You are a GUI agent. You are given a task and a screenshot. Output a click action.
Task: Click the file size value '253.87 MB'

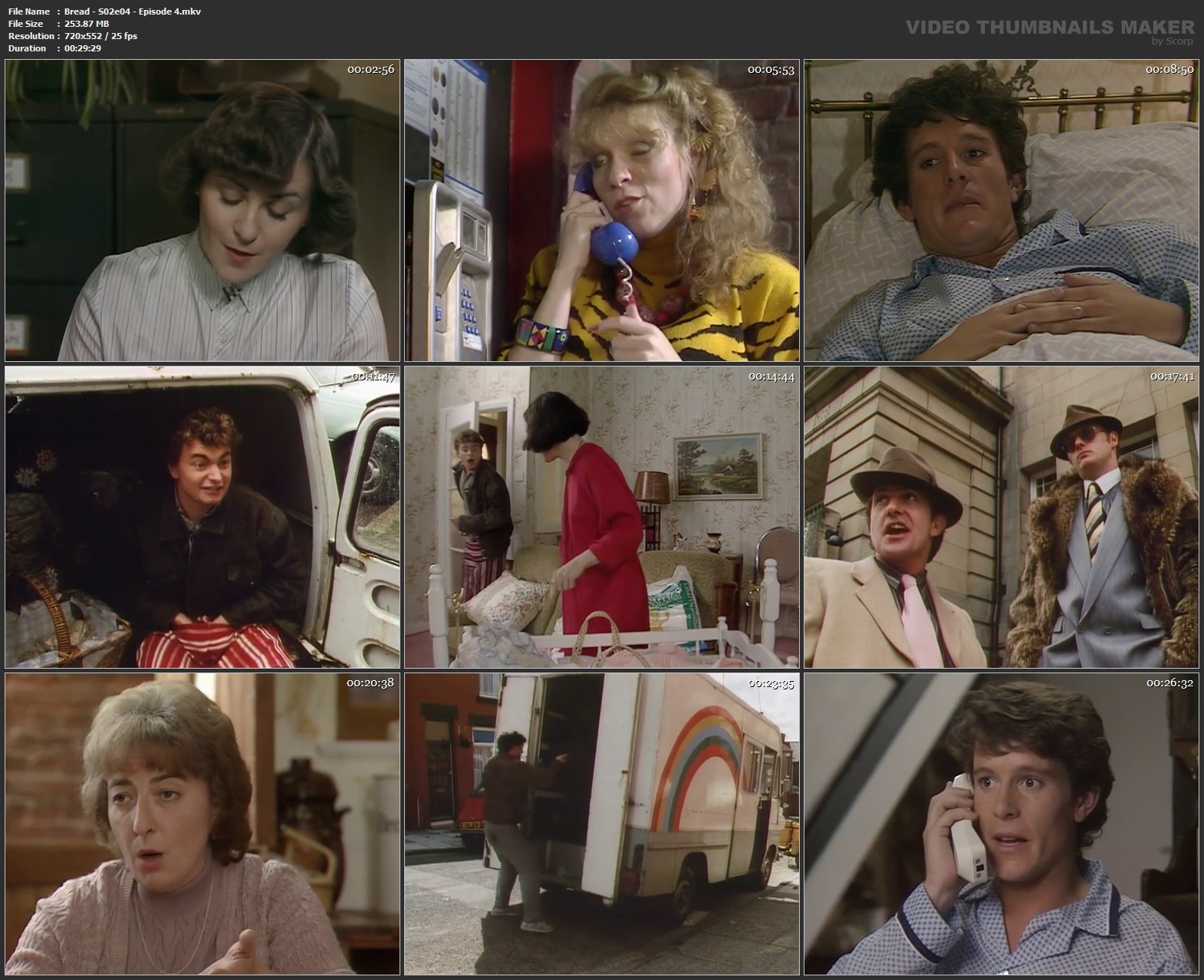(87, 24)
